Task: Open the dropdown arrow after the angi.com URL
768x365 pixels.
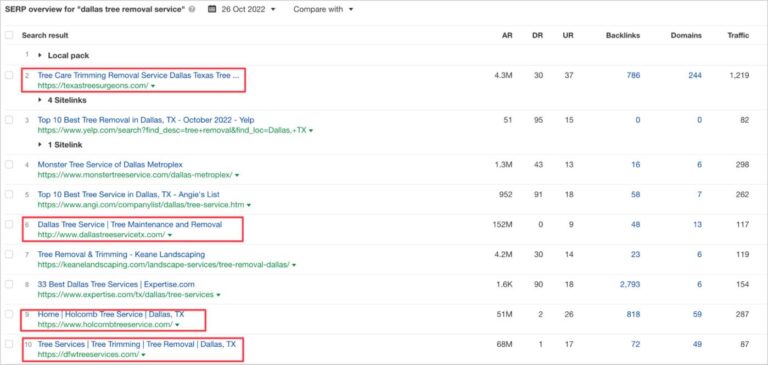Action: pyautogui.click(x=249, y=205)
